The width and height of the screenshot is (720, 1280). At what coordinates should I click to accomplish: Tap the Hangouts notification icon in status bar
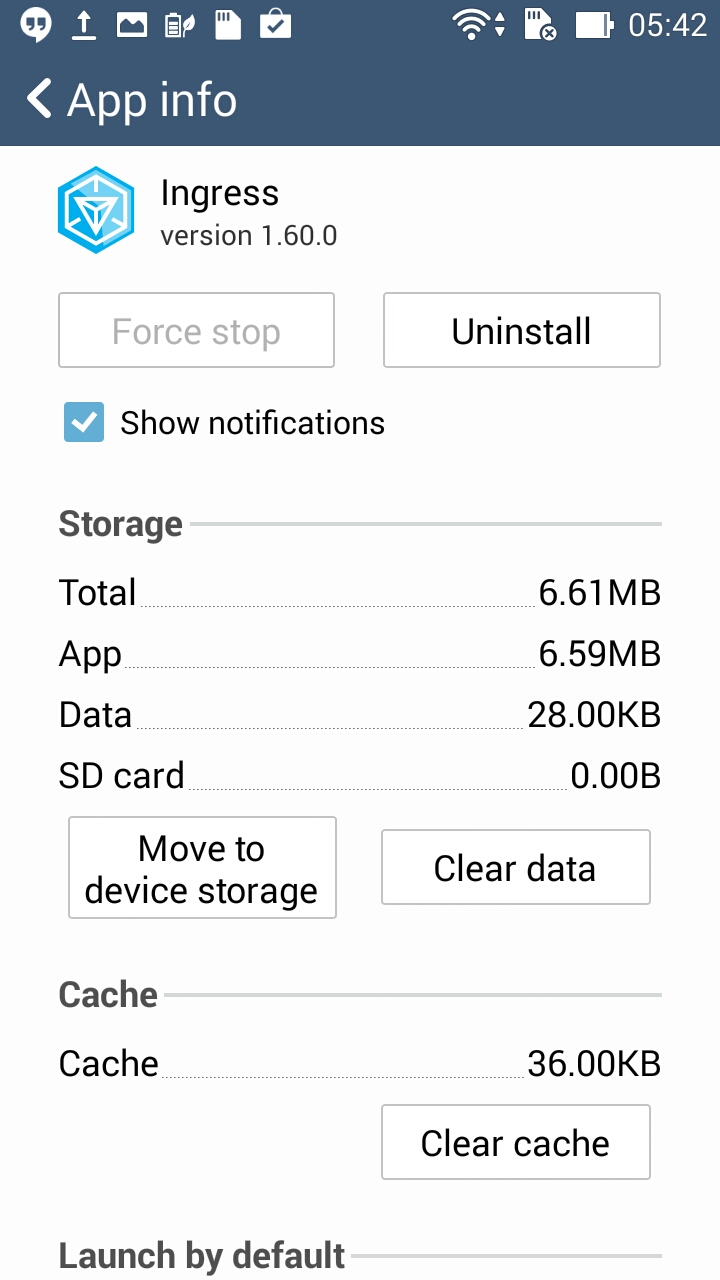click(x=36, y=26)
